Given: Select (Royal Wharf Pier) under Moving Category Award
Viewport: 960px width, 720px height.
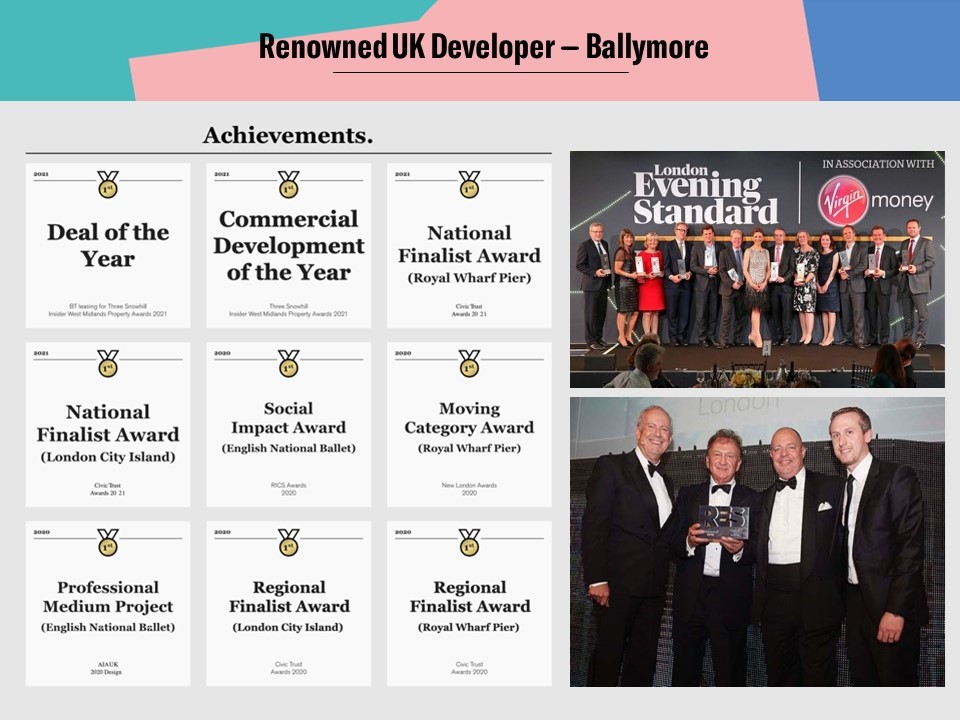Looking at the screenshot, I should click(470, 448).
